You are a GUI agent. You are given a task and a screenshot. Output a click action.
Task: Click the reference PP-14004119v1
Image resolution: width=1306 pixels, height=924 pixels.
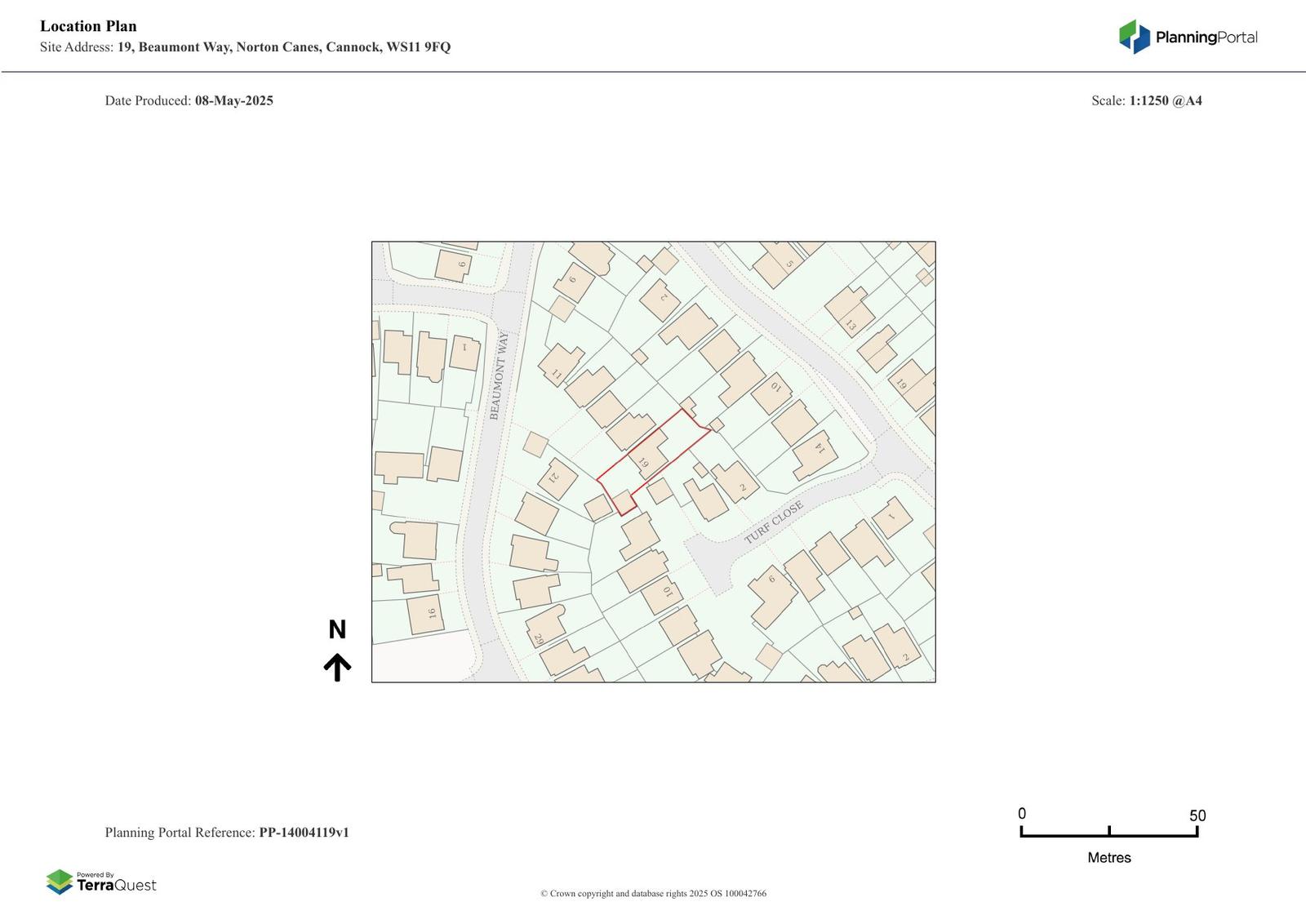(304, 833)
